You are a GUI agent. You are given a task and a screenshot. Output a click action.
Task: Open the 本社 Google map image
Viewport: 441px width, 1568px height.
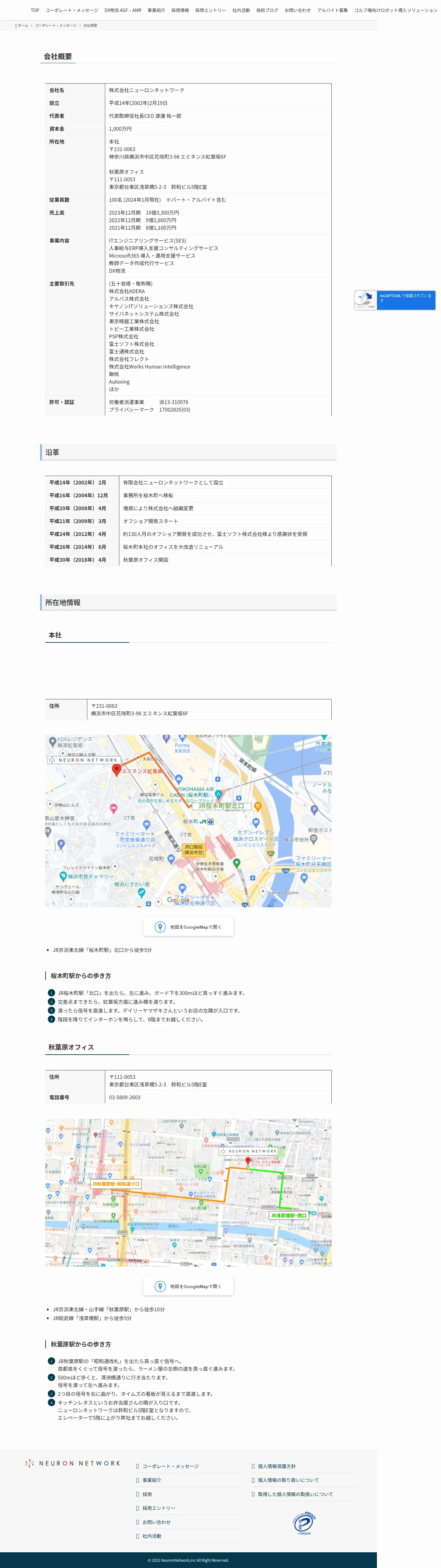click(x=188, y=821)
